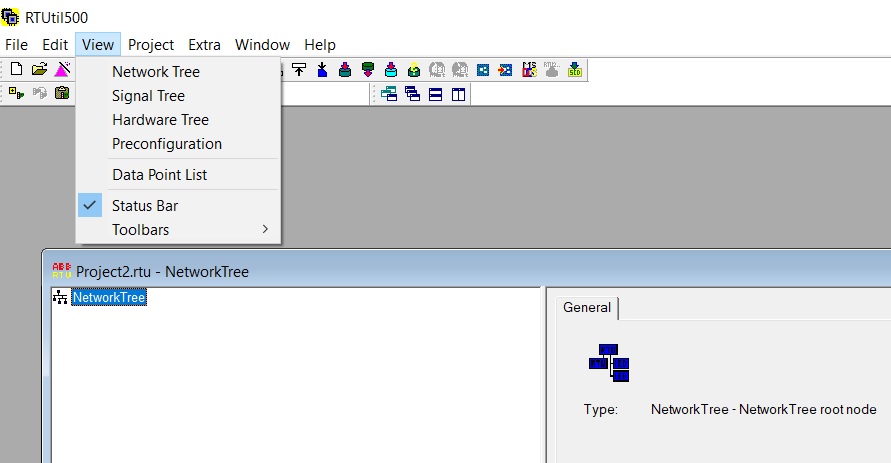Click the blue network block icon
The width and height of the screenshot is (891, 463).
point(483,70)
